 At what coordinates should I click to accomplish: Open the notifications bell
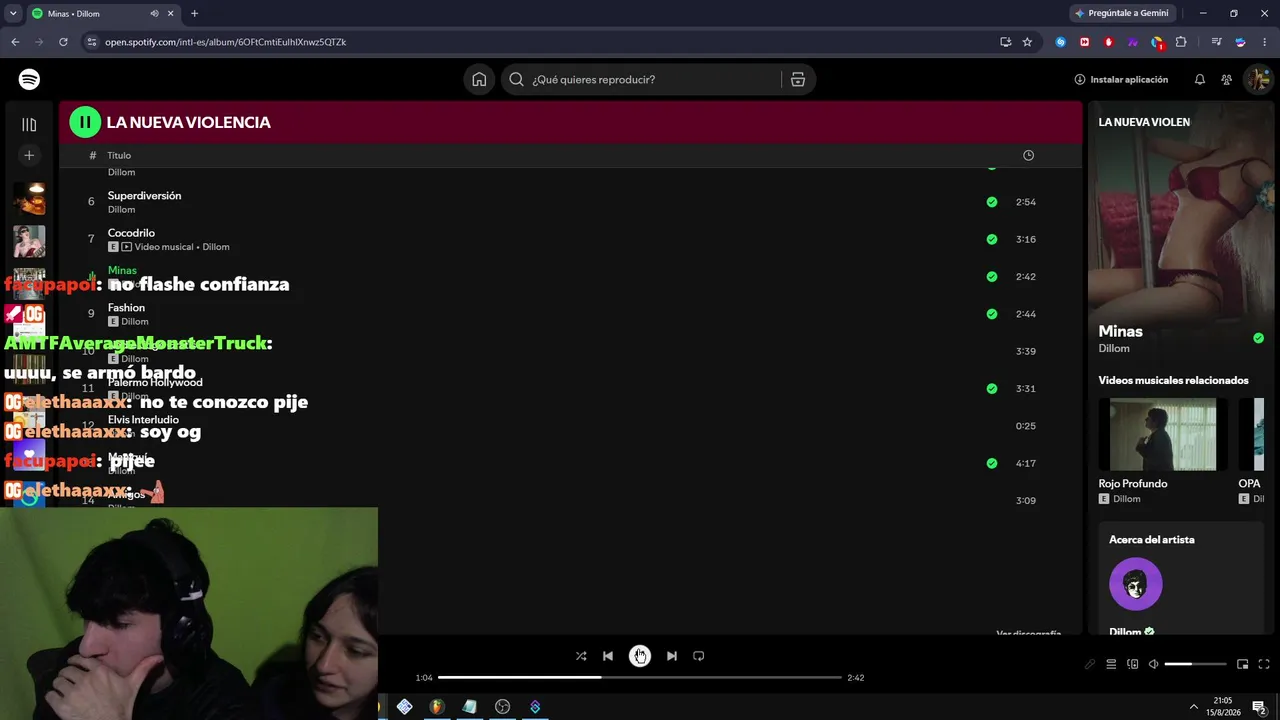point(1200,79)
